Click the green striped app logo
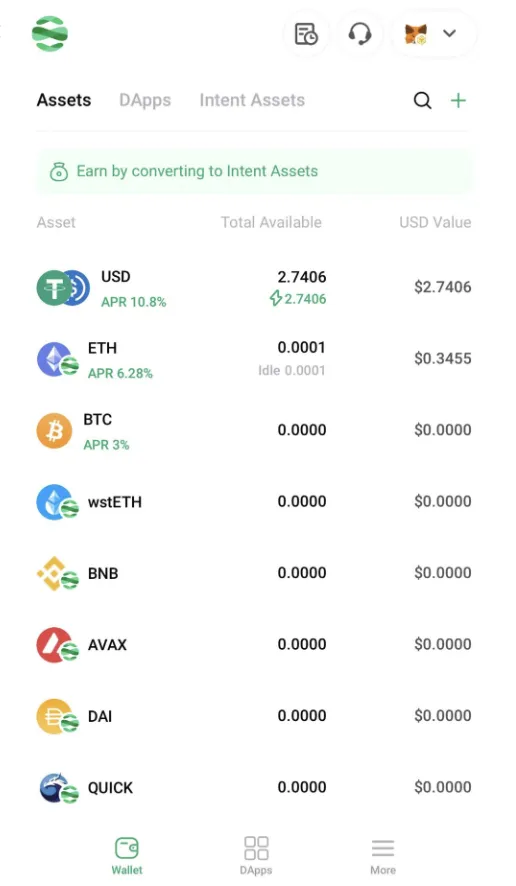 point(50,33)
